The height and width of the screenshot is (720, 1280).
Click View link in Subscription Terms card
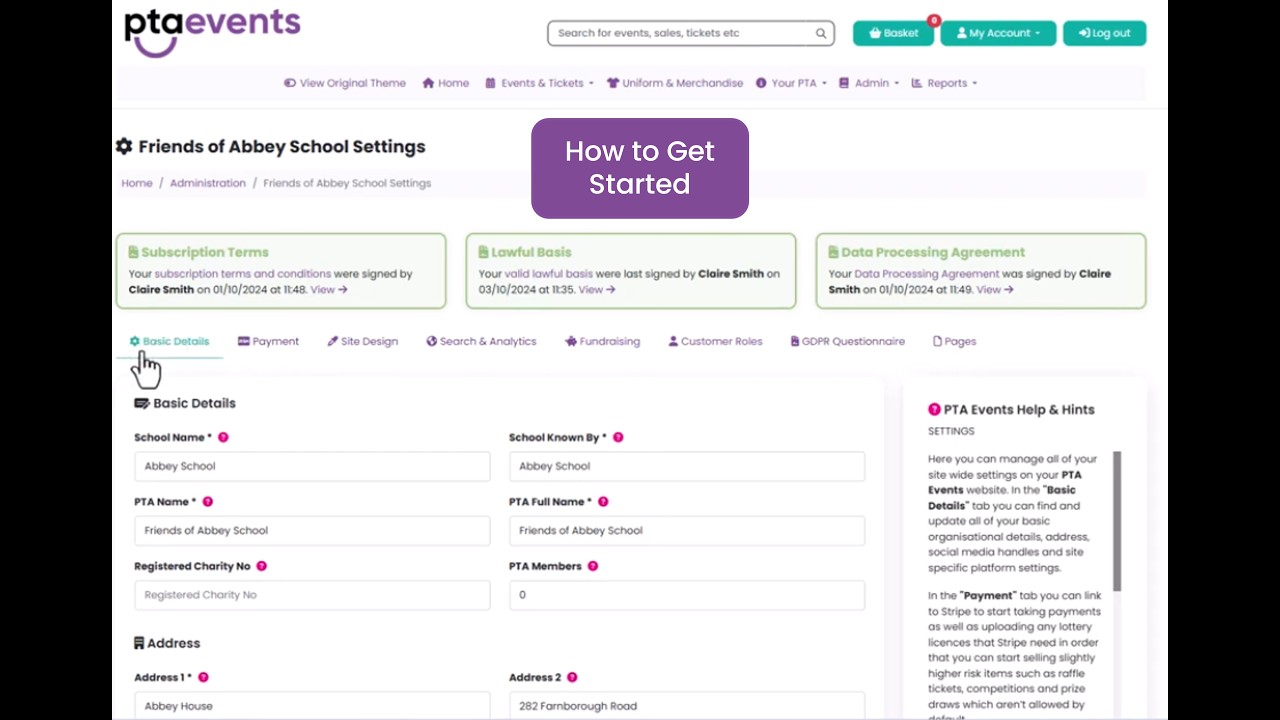click(329, 289)
